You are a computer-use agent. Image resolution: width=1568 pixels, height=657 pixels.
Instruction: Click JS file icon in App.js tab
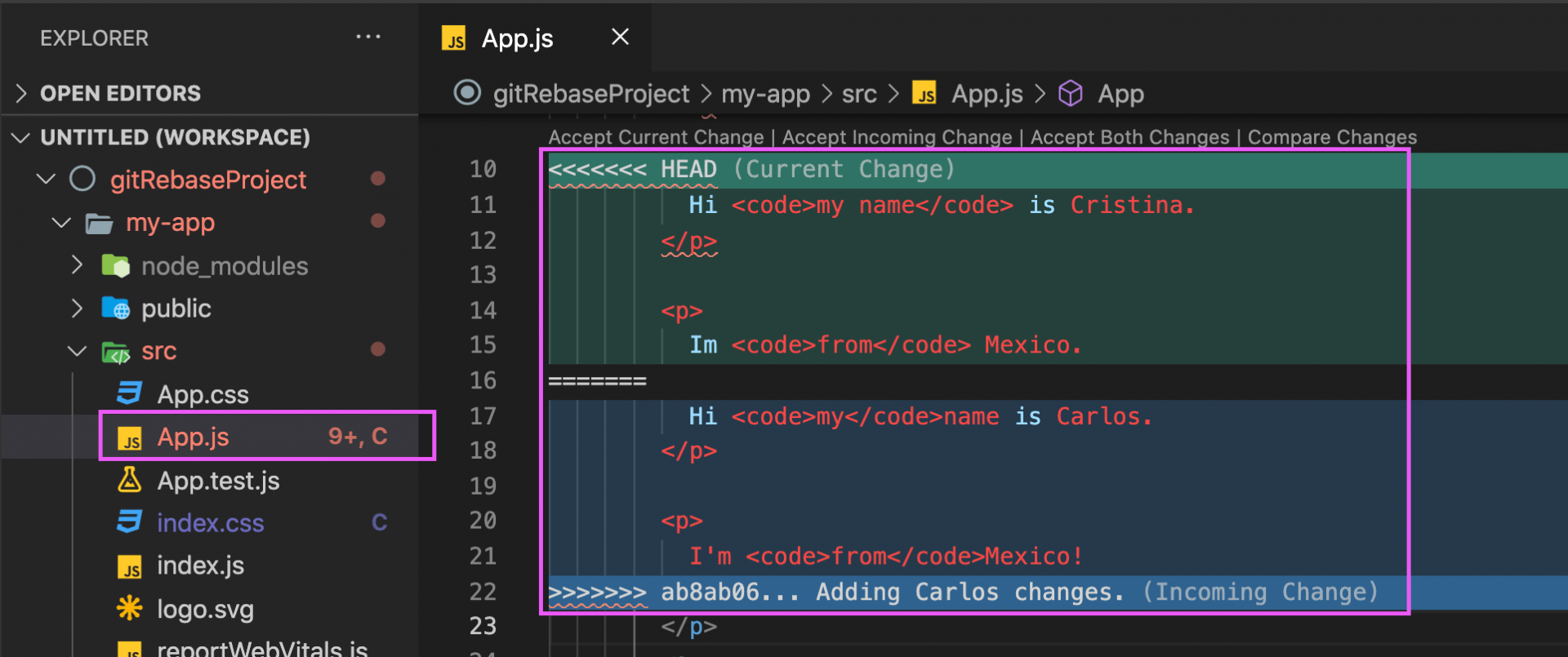pos(454,38)
